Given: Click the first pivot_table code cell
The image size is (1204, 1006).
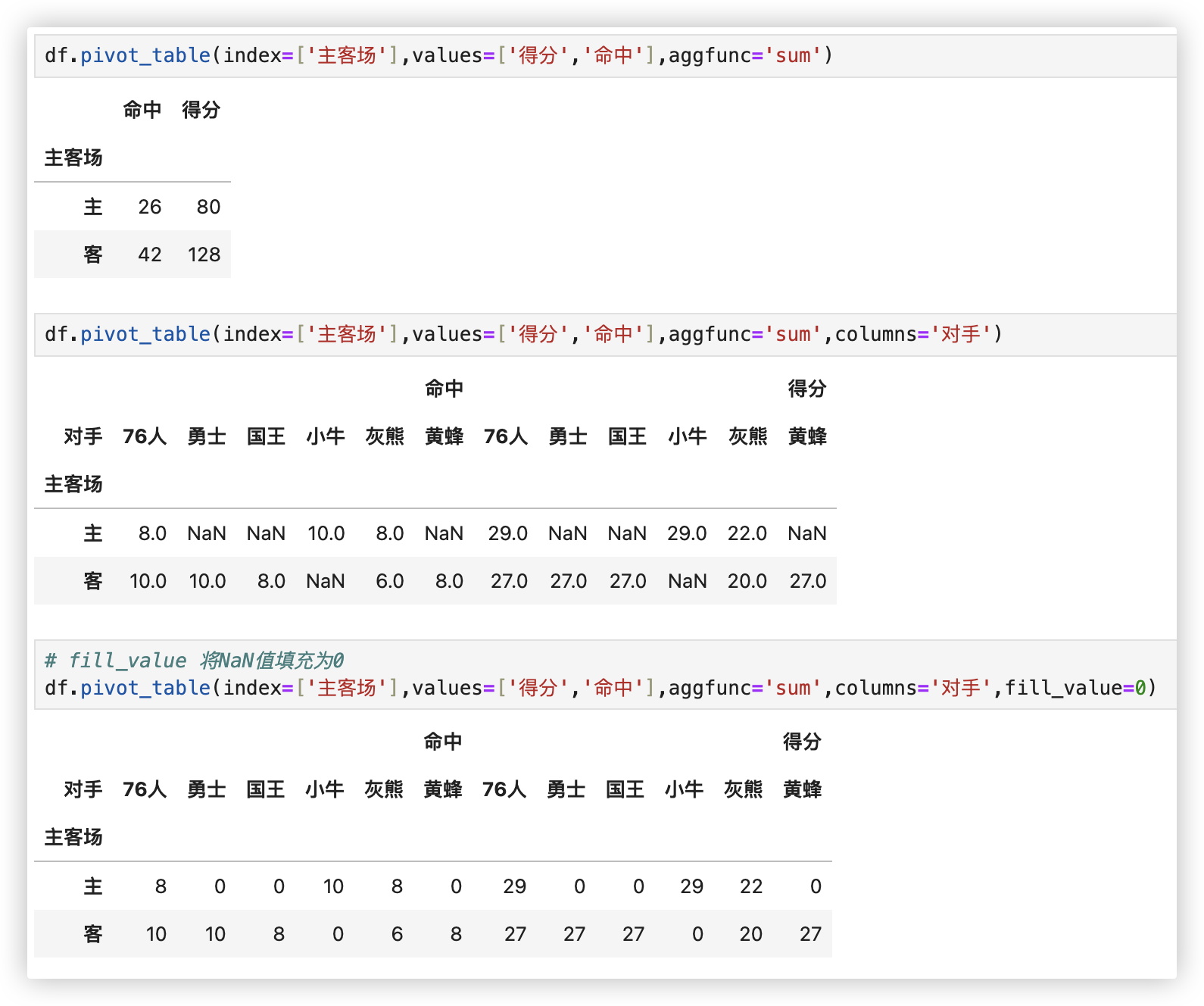Looking at the screenshot, I should click(x=438, y=55).
